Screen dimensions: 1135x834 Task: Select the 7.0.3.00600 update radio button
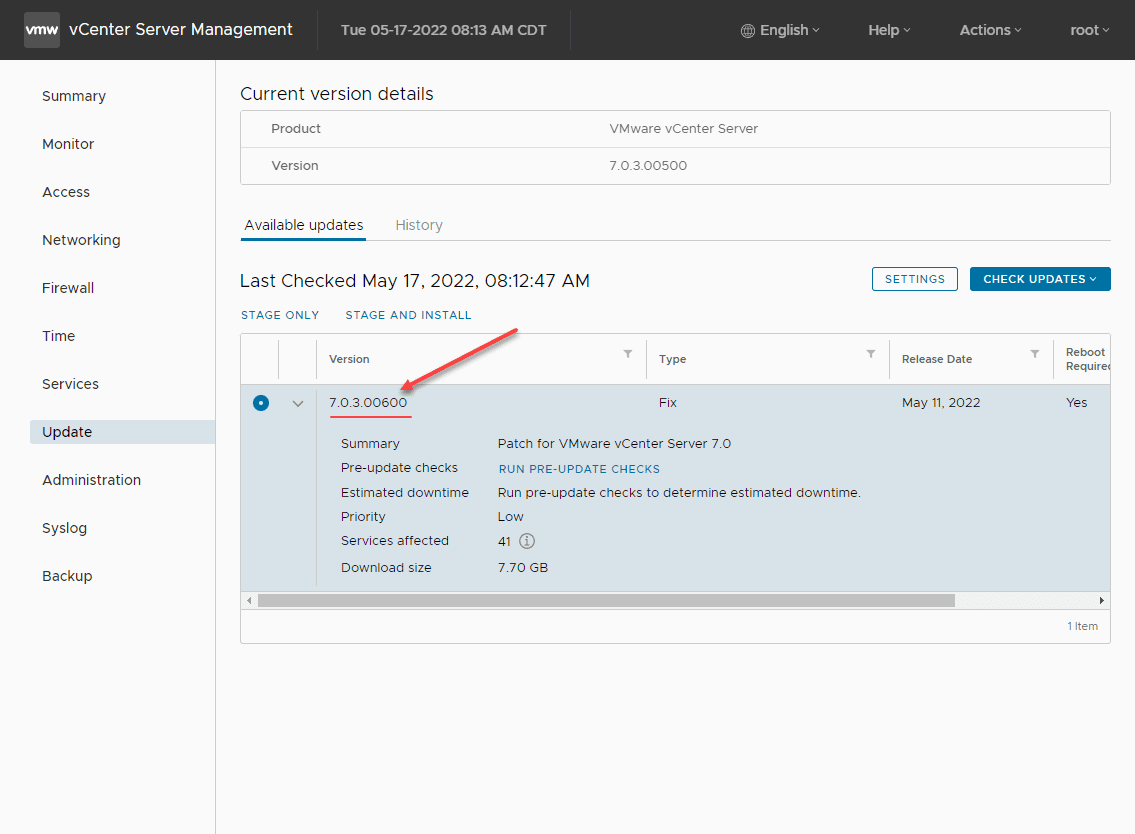[261, 403]
